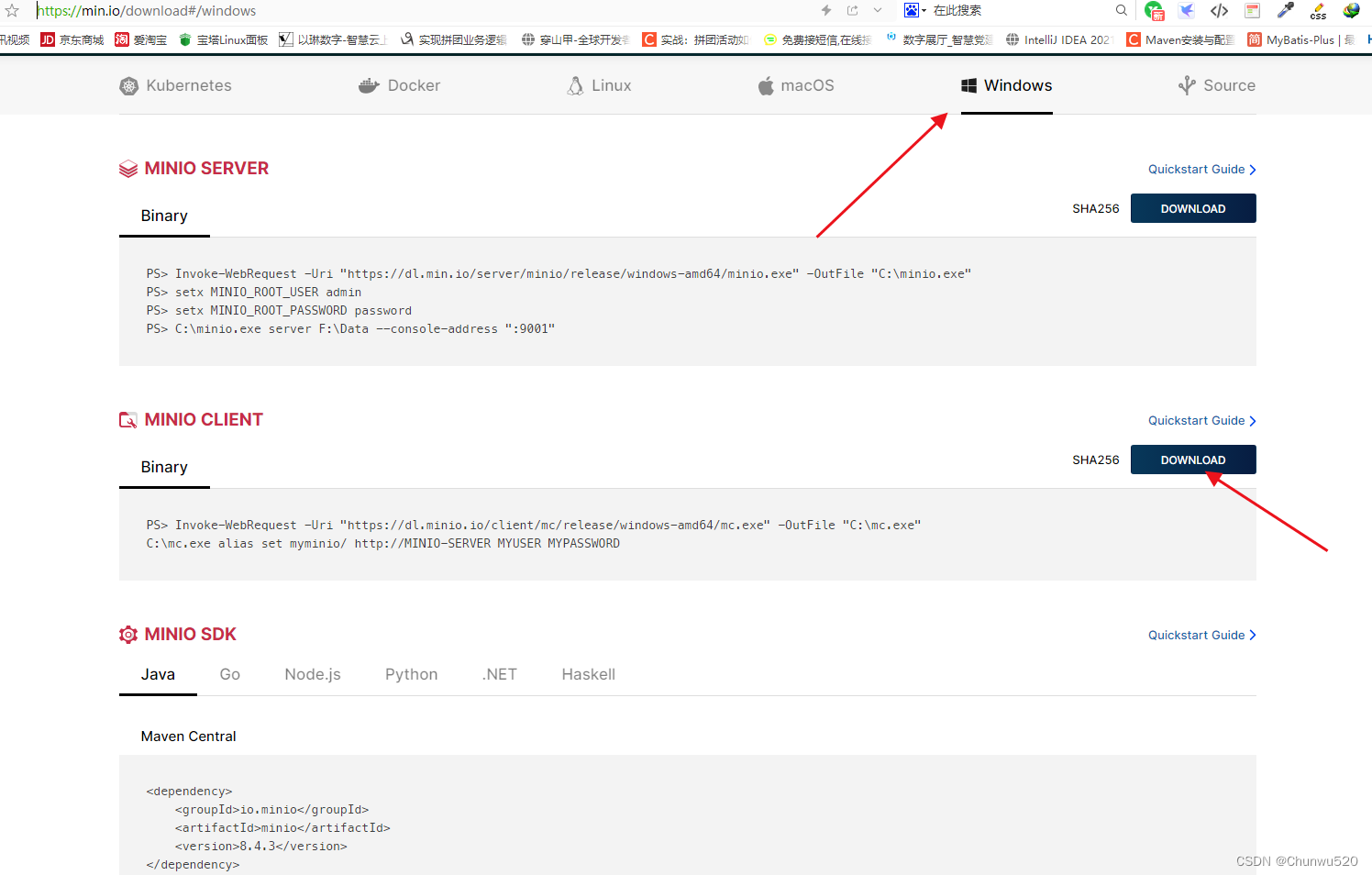Download the MinIO Server binary
This screenshot has width=1372, height=875.
pos(1193,208)
